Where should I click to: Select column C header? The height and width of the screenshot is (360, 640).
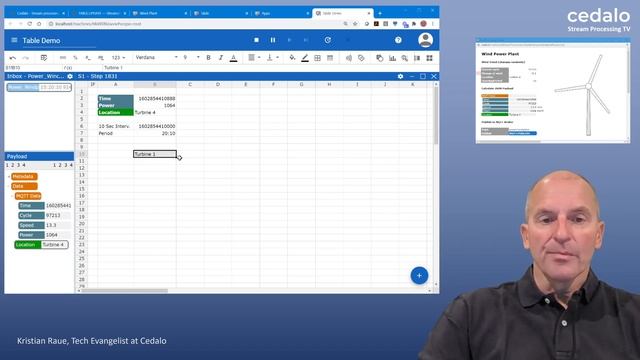pos(190,84)
